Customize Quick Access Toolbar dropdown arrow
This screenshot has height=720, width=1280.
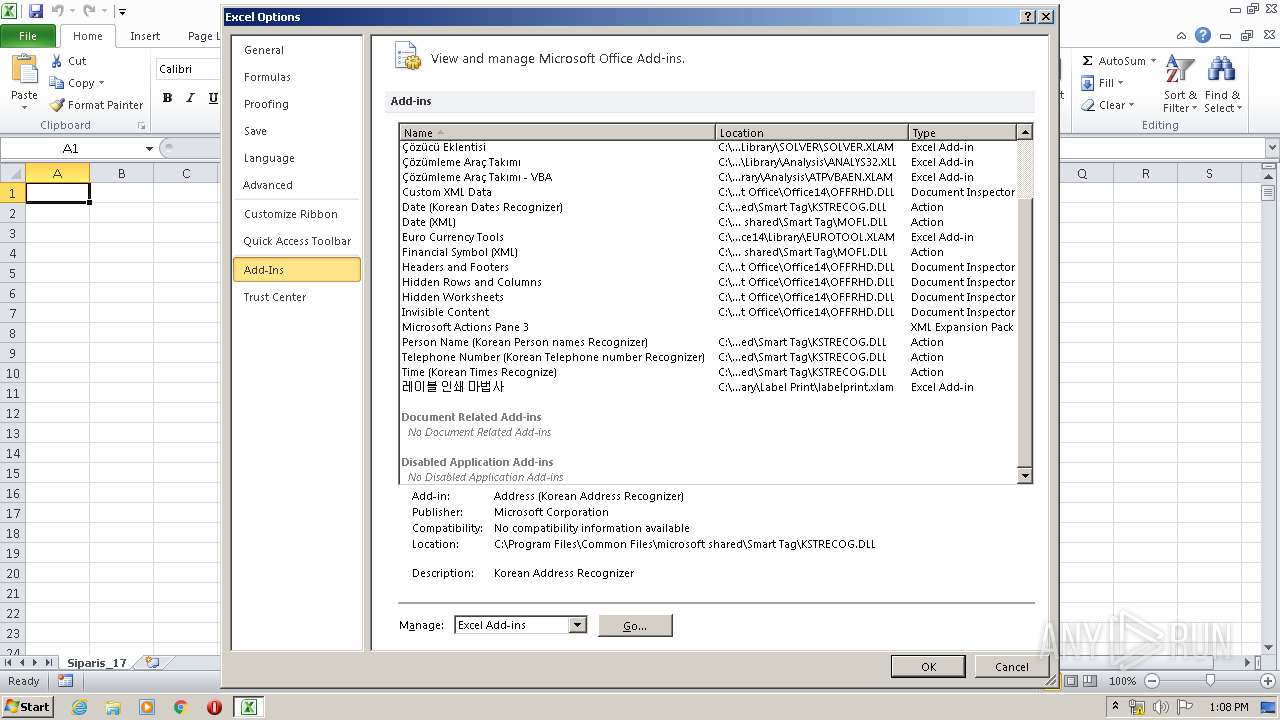pyautogui.click(x=121, y=11)
